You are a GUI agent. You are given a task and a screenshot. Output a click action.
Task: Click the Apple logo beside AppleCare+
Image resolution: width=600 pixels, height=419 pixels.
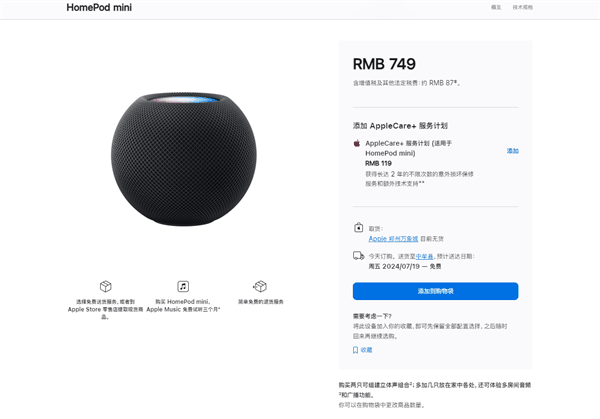[x=357, y=143]
